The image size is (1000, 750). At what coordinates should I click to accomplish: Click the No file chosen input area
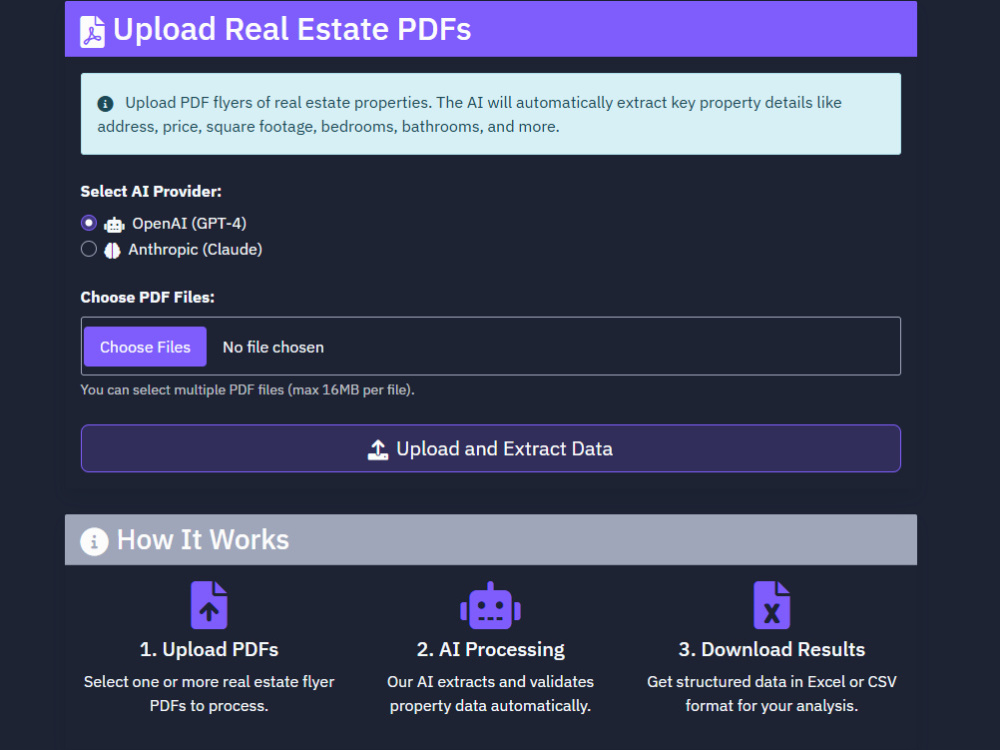490,346
